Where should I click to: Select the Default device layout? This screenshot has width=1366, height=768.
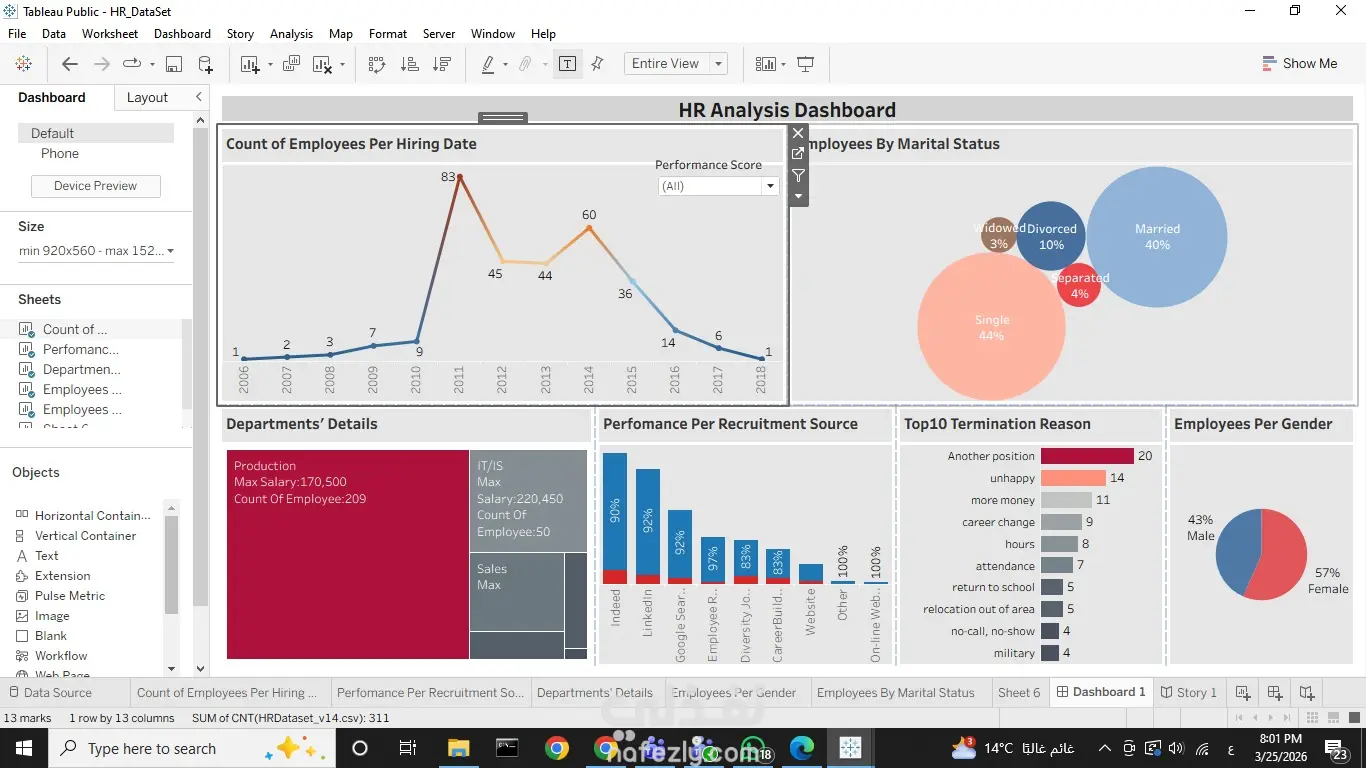click(x=96, y=133)
